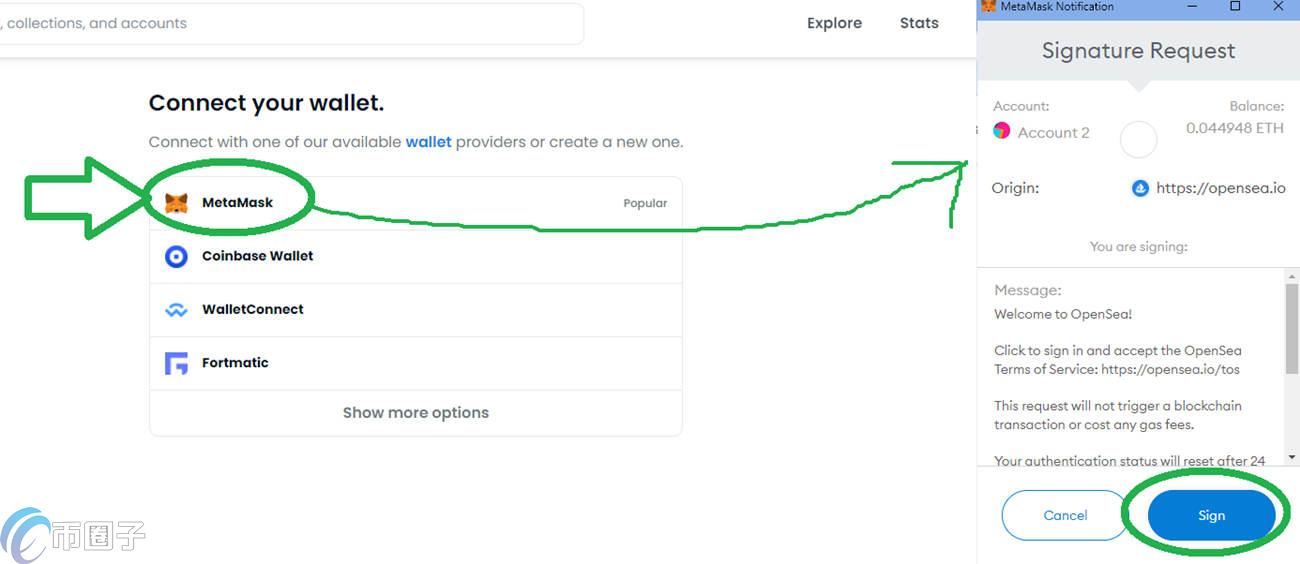1300x564 pixels.
Task: Click the MetaMask Notification title bar fox icon
Action: (989, 6)
